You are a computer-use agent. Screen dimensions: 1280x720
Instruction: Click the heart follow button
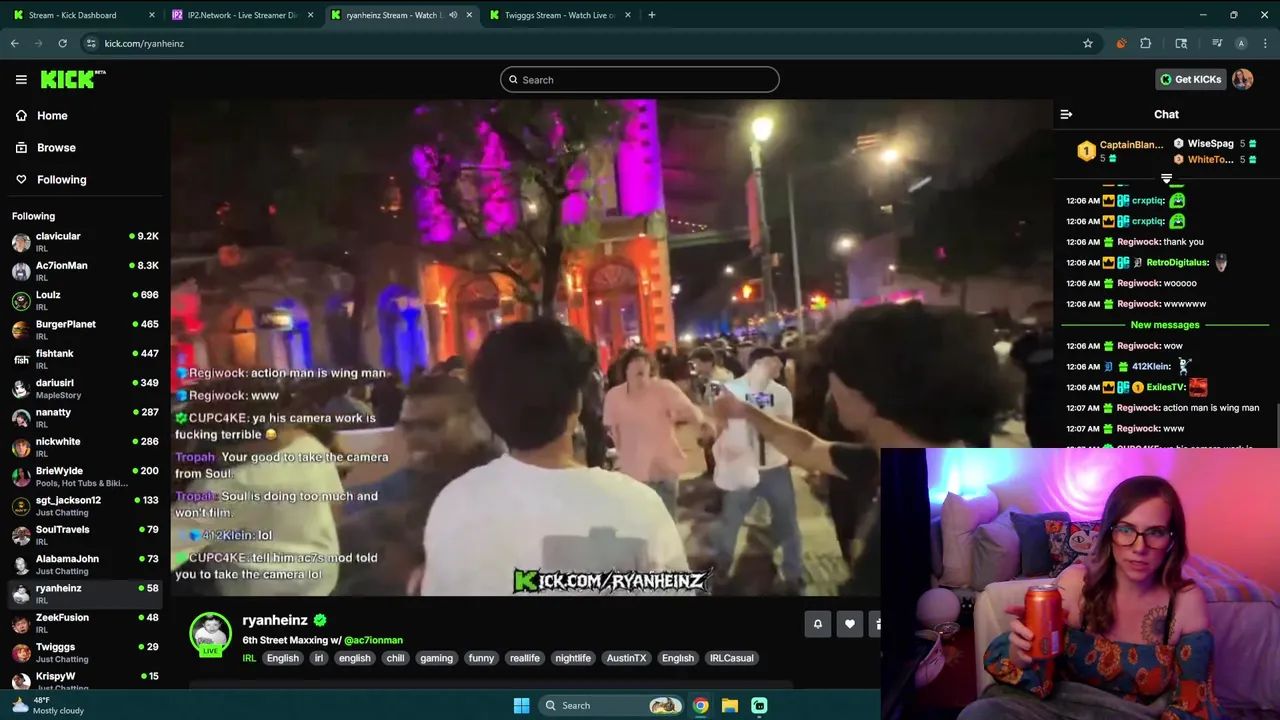click(x=849, y=624)
